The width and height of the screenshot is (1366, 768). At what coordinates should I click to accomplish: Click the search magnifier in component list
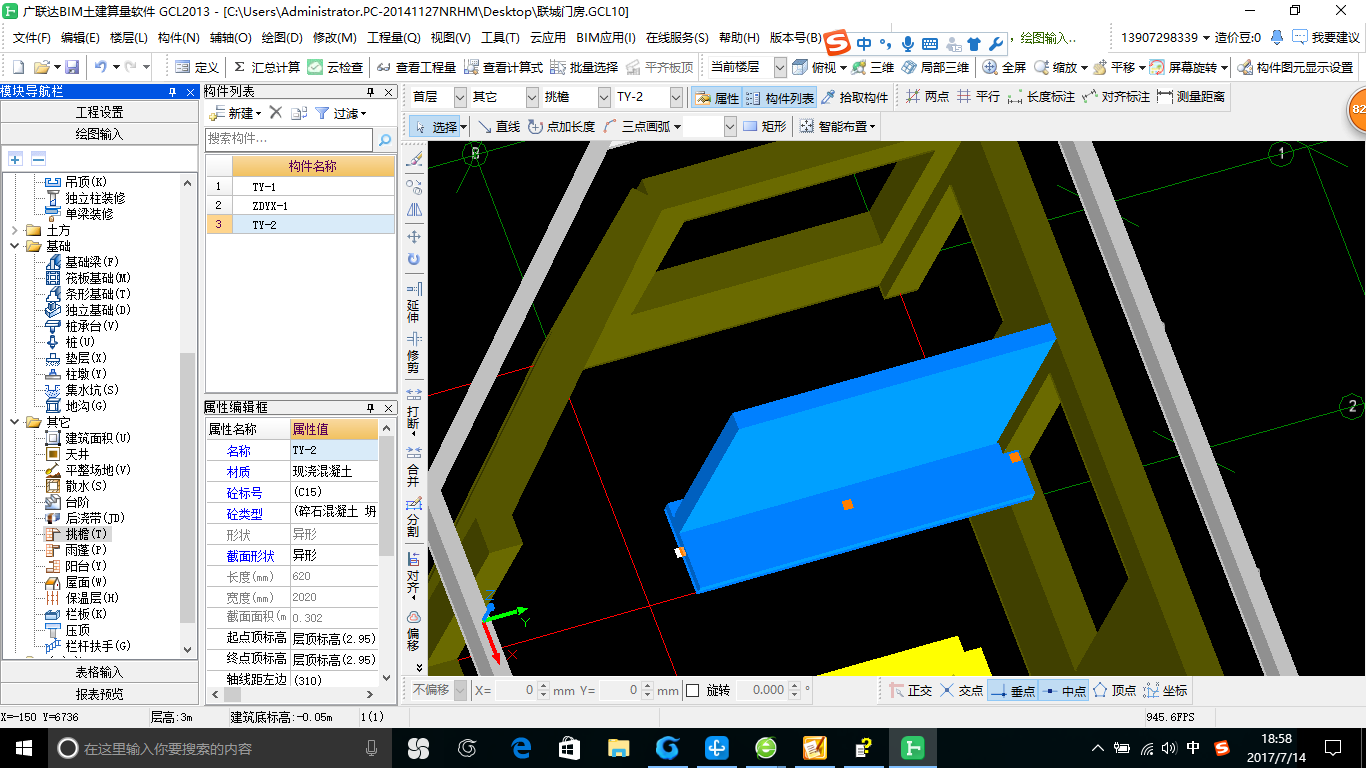[385, 141]
